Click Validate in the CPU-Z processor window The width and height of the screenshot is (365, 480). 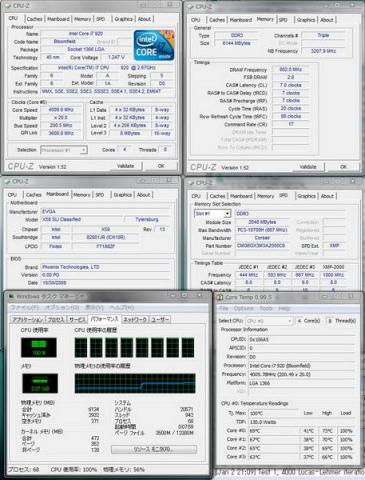click(125, 166)
